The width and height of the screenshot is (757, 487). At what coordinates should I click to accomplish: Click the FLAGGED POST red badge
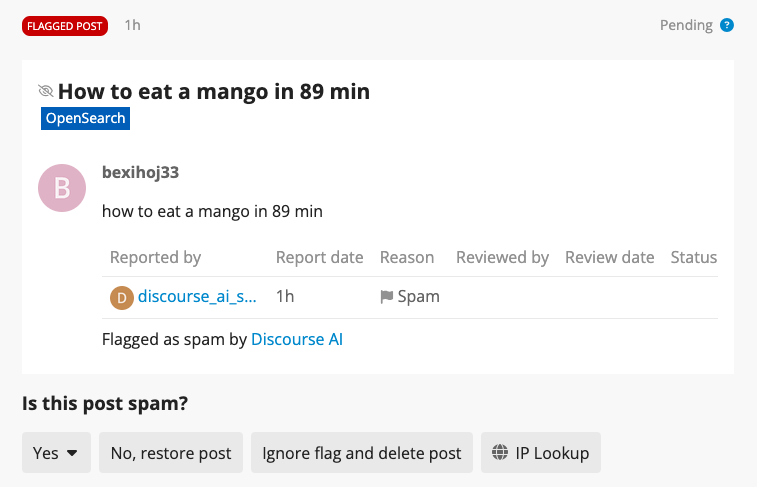tap(65, 26)
